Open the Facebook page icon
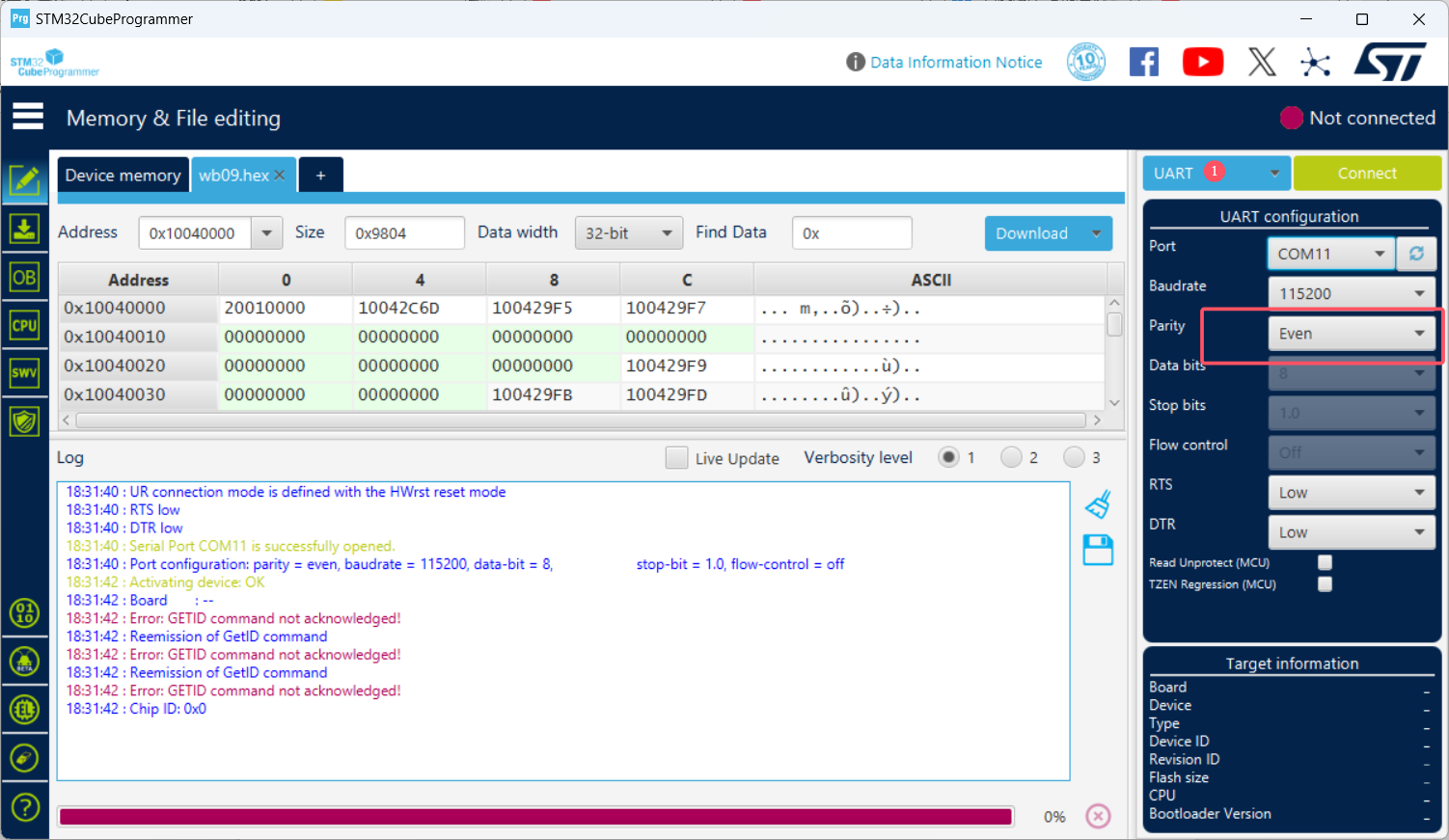Image resolution: width=1449 pixels, height=840 pixels. coord(1144,62)
